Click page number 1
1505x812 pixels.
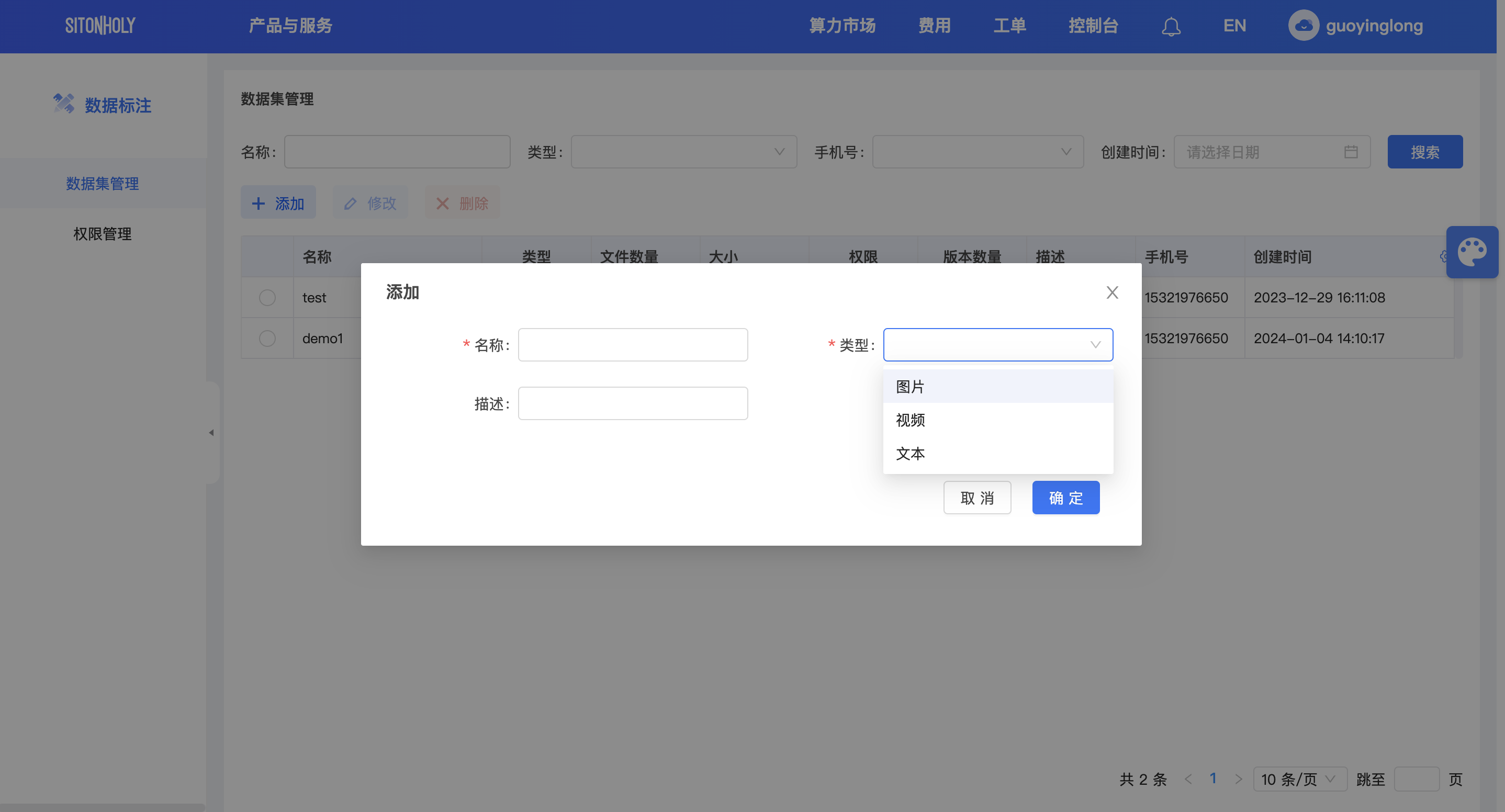(x=1213, y=779)
